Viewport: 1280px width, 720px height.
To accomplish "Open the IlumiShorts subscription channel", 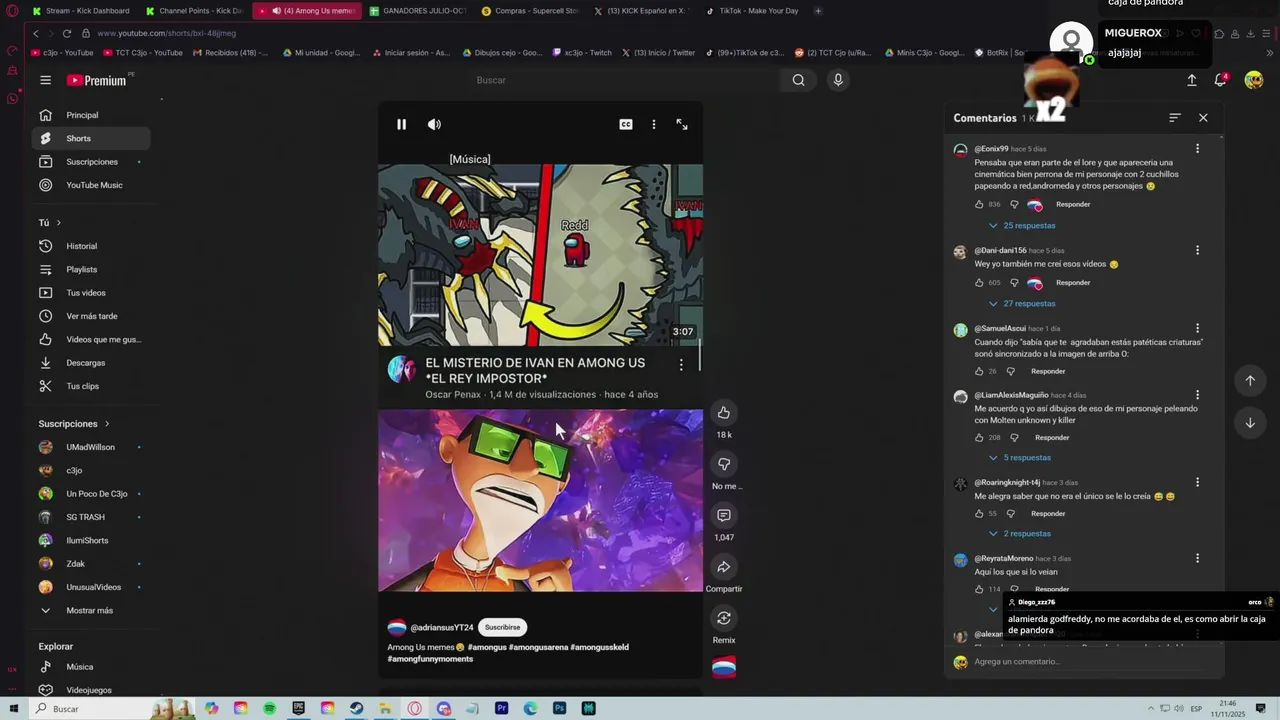I will (x=91, y=540).
